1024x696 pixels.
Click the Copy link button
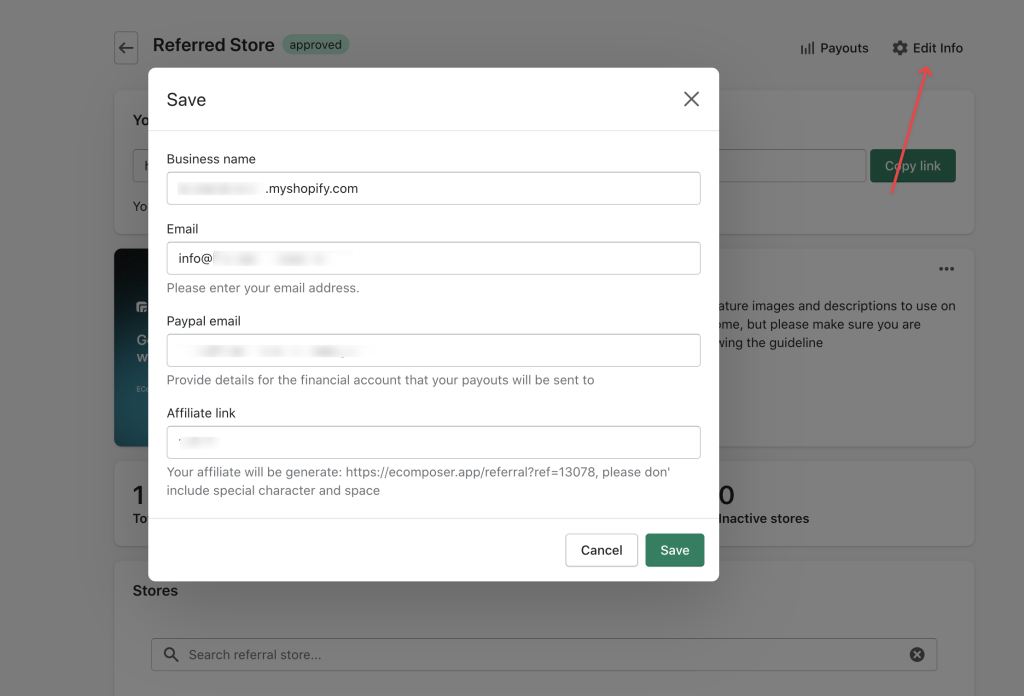(912, 166)
